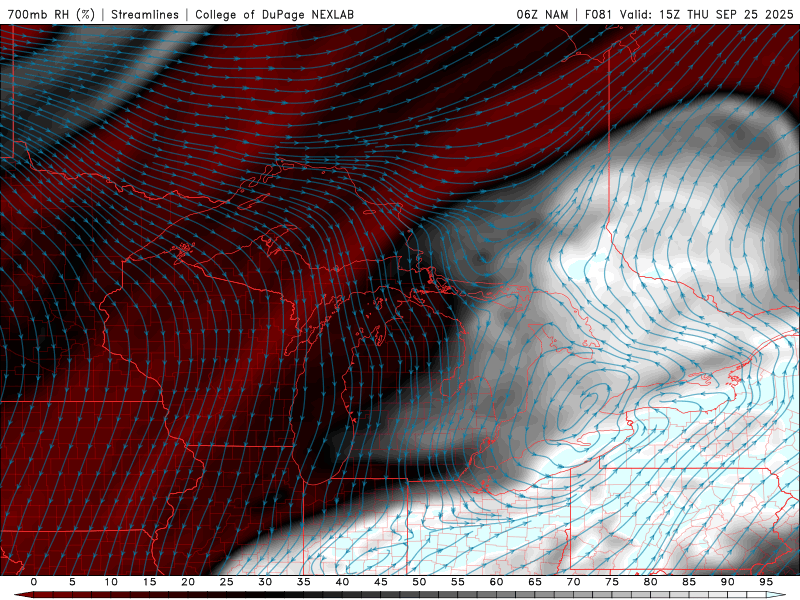The height and width of the screenshot is (600, 800).
Task: Click the 20 value on the colorbar scale
Action: click(x=188, y=582)
